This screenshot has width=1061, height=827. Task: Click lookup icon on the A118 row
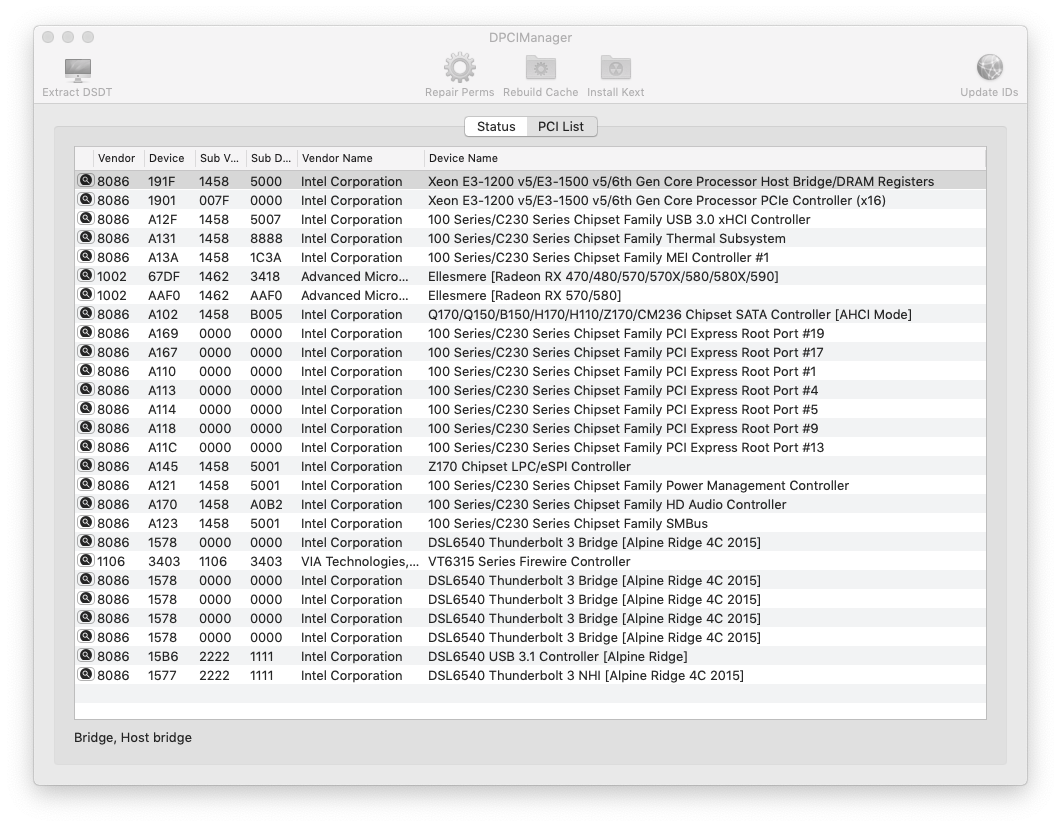(x=86, y=426)
